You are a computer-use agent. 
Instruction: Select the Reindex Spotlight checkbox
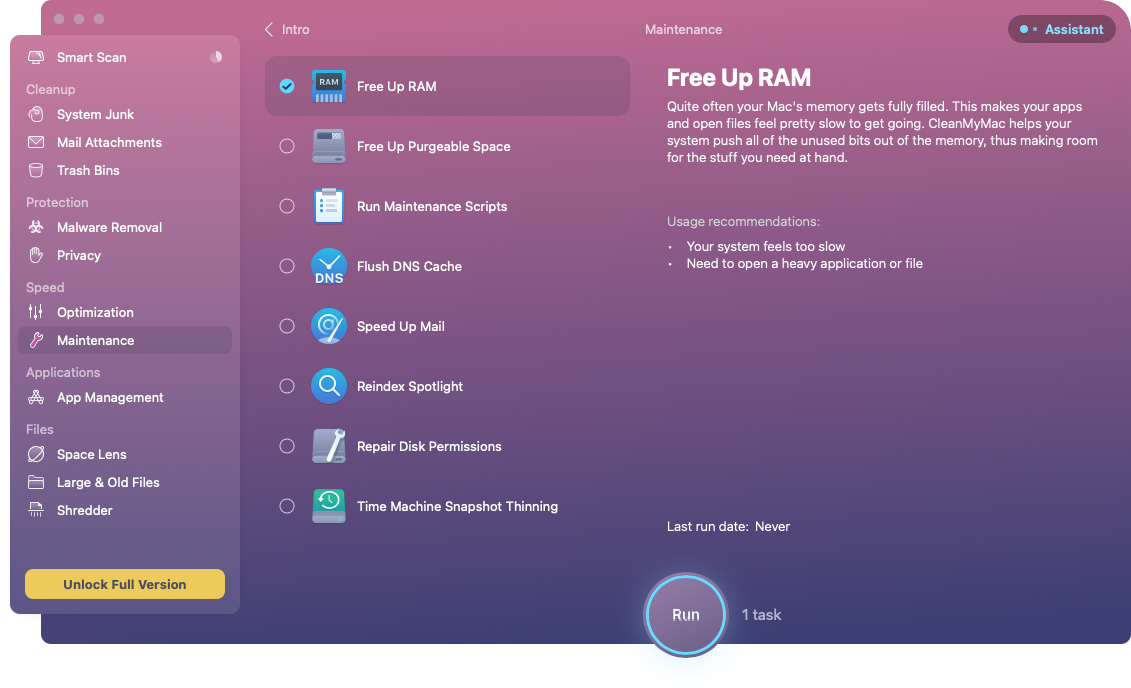(x=287, y=387)
